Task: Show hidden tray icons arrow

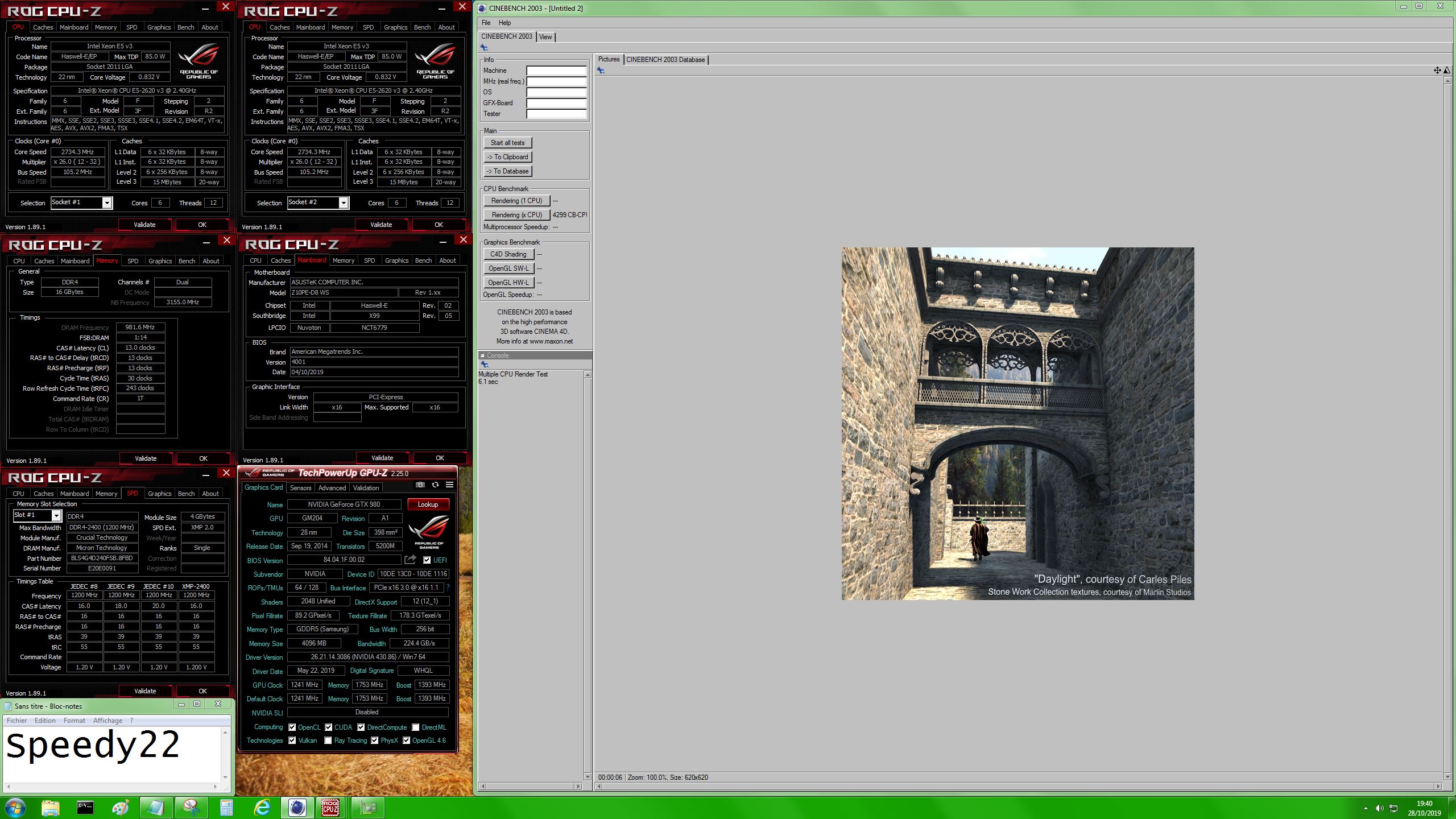Action: click(1366, 808)
